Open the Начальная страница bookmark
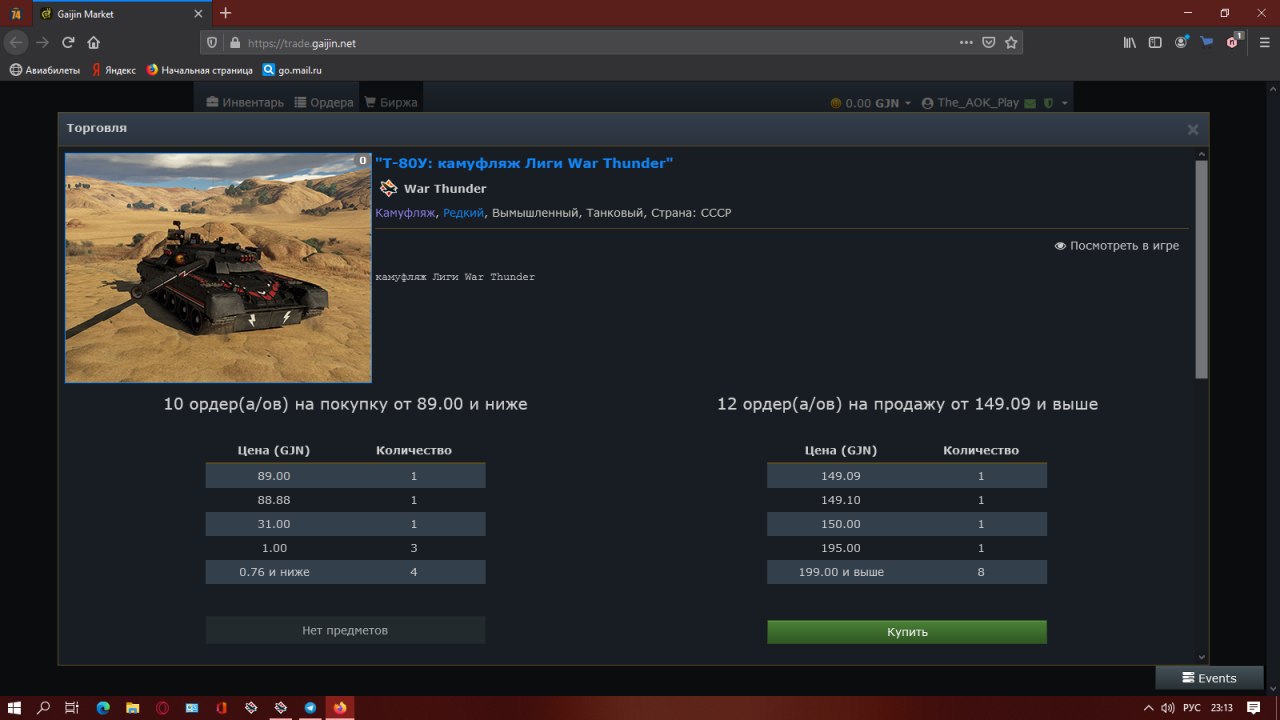This screenshot has width=1280, height=720. [x=199, y=70]
